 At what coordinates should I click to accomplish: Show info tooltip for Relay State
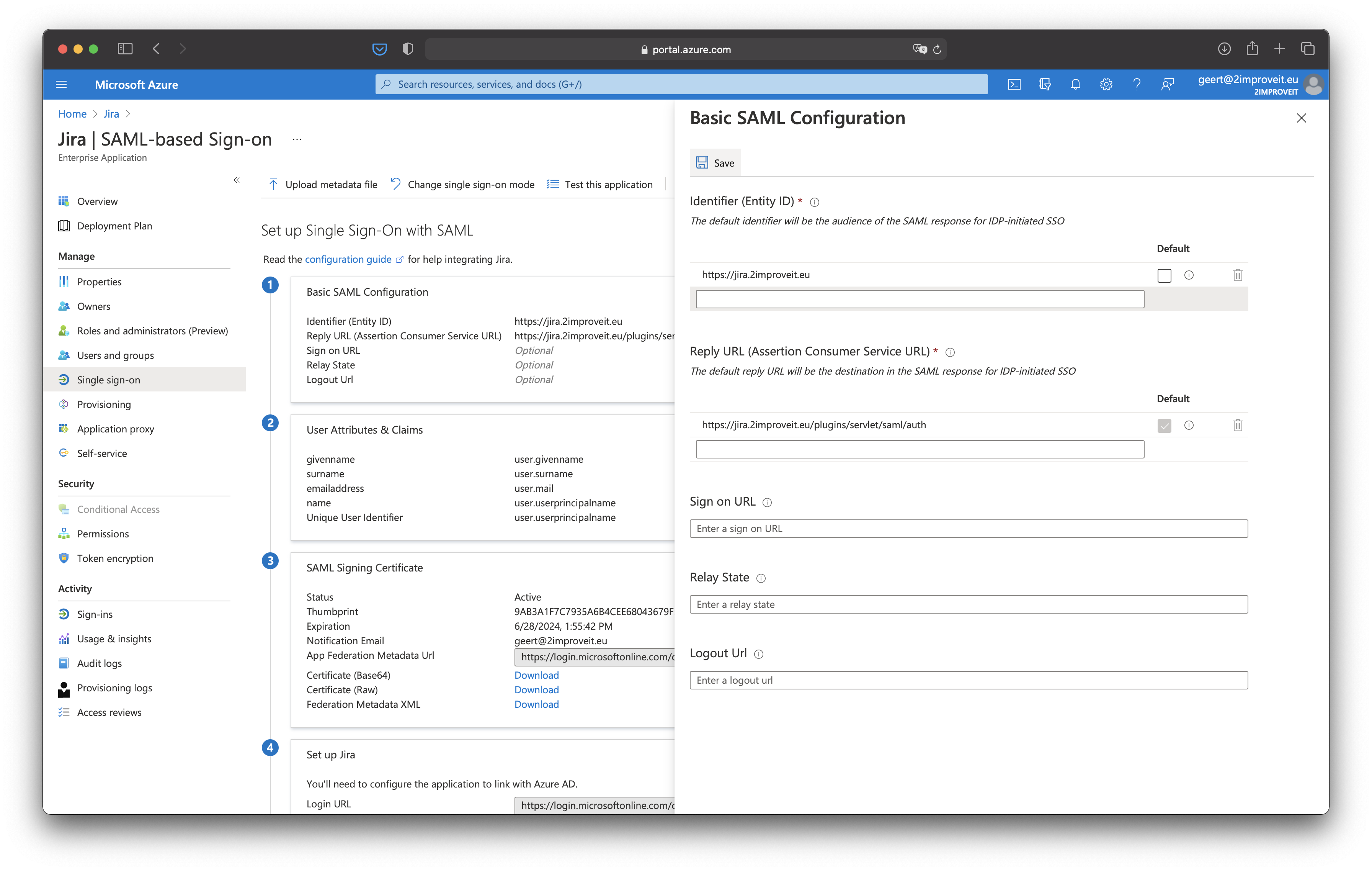pos(761,578)
